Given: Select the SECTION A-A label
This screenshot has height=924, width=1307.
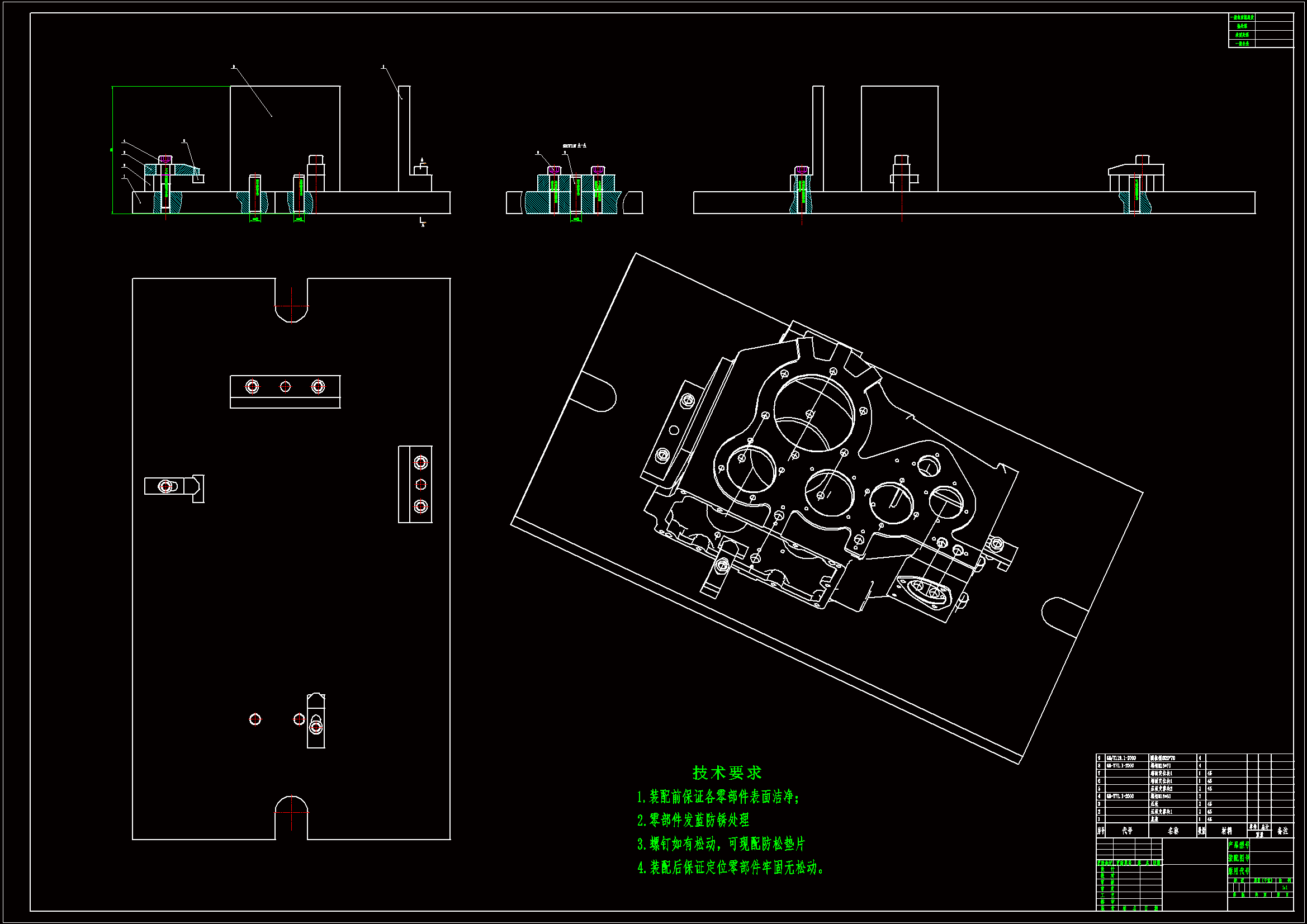Looking at the screenshot, I should [x=574, y=146].
